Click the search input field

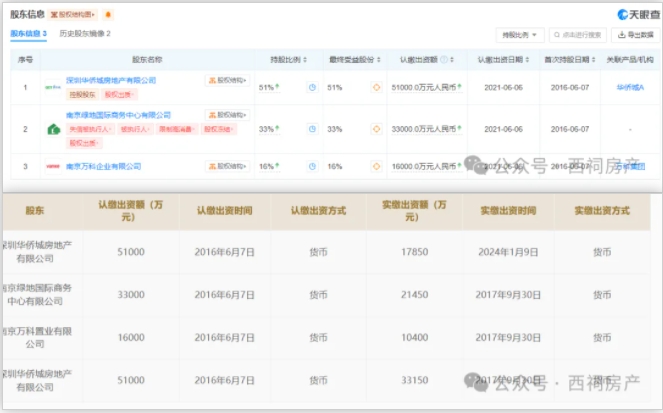[578, 35]
